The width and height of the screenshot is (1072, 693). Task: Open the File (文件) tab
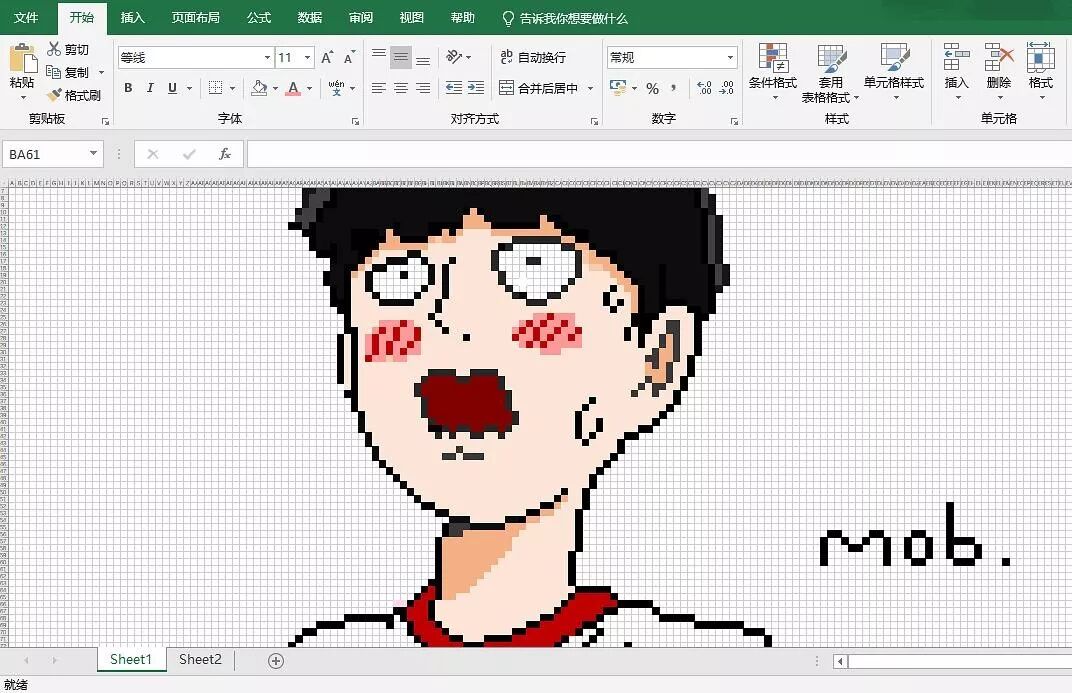[x=26, y=18]
